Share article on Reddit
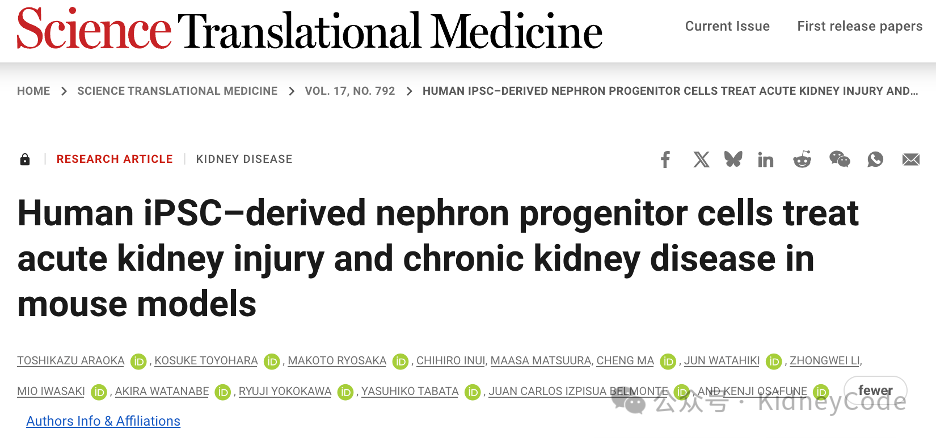936x438 pixels. coord(802,159)
